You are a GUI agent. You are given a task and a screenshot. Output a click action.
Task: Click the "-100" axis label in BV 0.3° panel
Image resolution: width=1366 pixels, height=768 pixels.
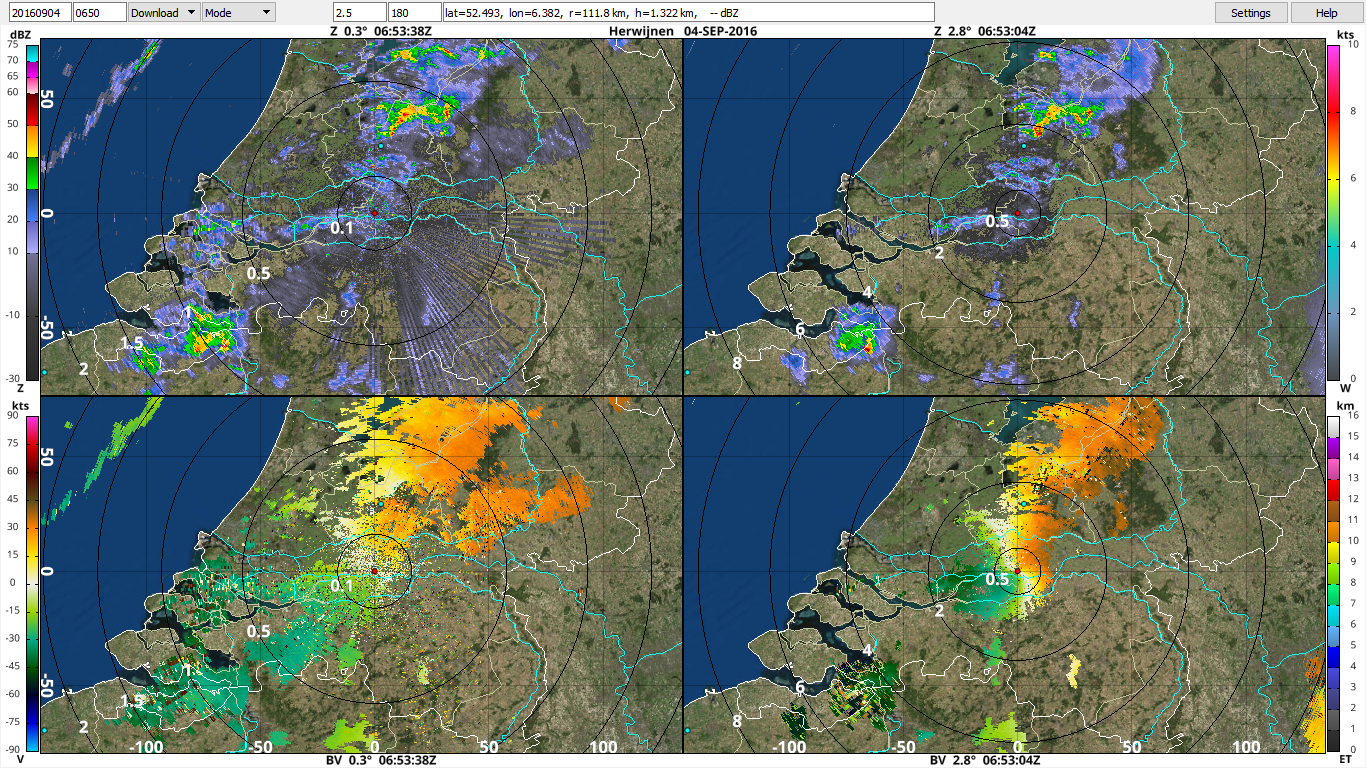pyautogui.click(x=147, y=747)
